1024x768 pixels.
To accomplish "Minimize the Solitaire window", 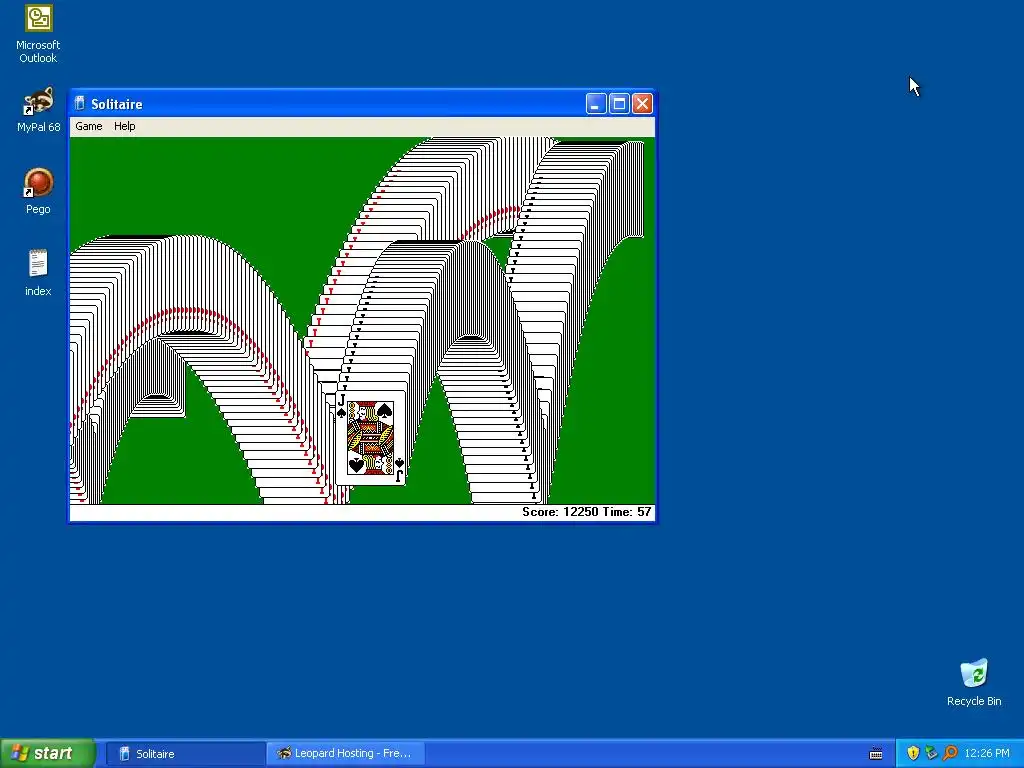I will coord(596,104).
